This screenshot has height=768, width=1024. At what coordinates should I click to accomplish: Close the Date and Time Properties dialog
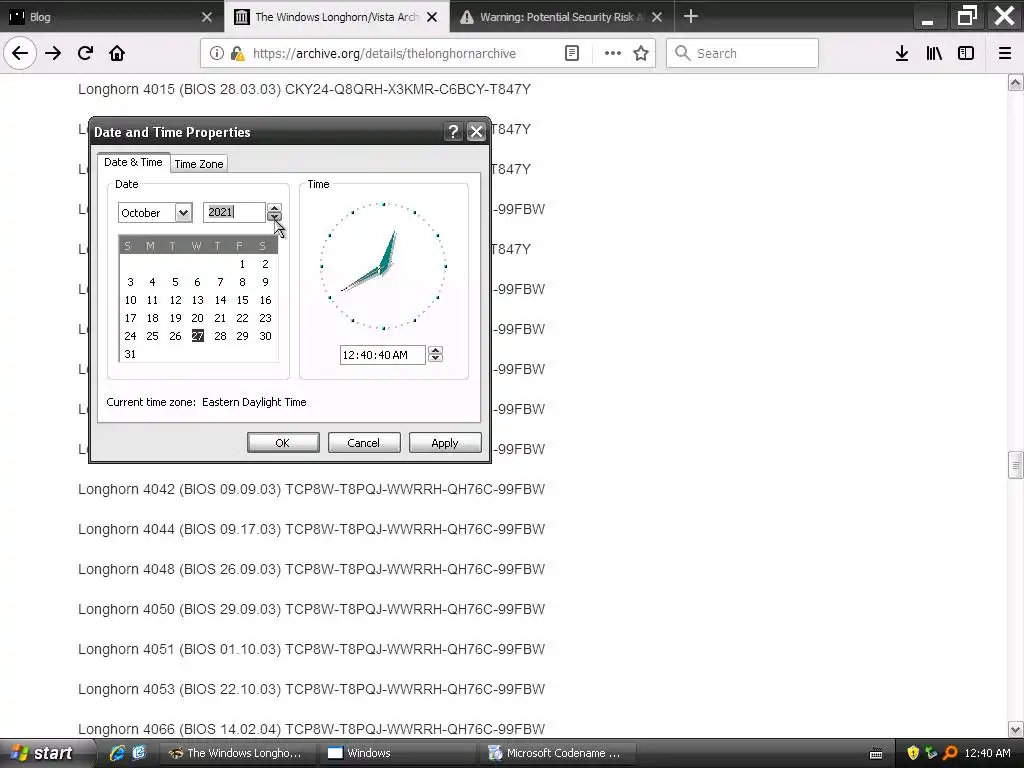pos(477,132)
